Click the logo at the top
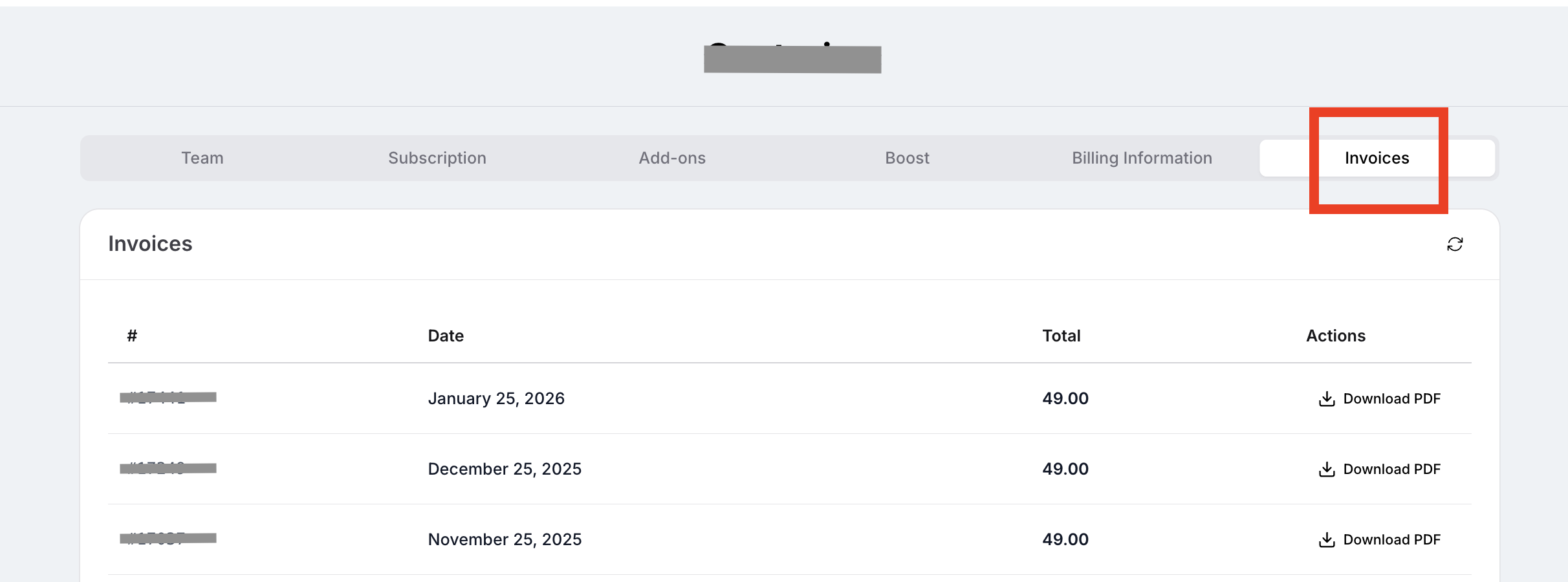Image resolution: width=1568 pixels, height=582 pixels. click(792, 58)
